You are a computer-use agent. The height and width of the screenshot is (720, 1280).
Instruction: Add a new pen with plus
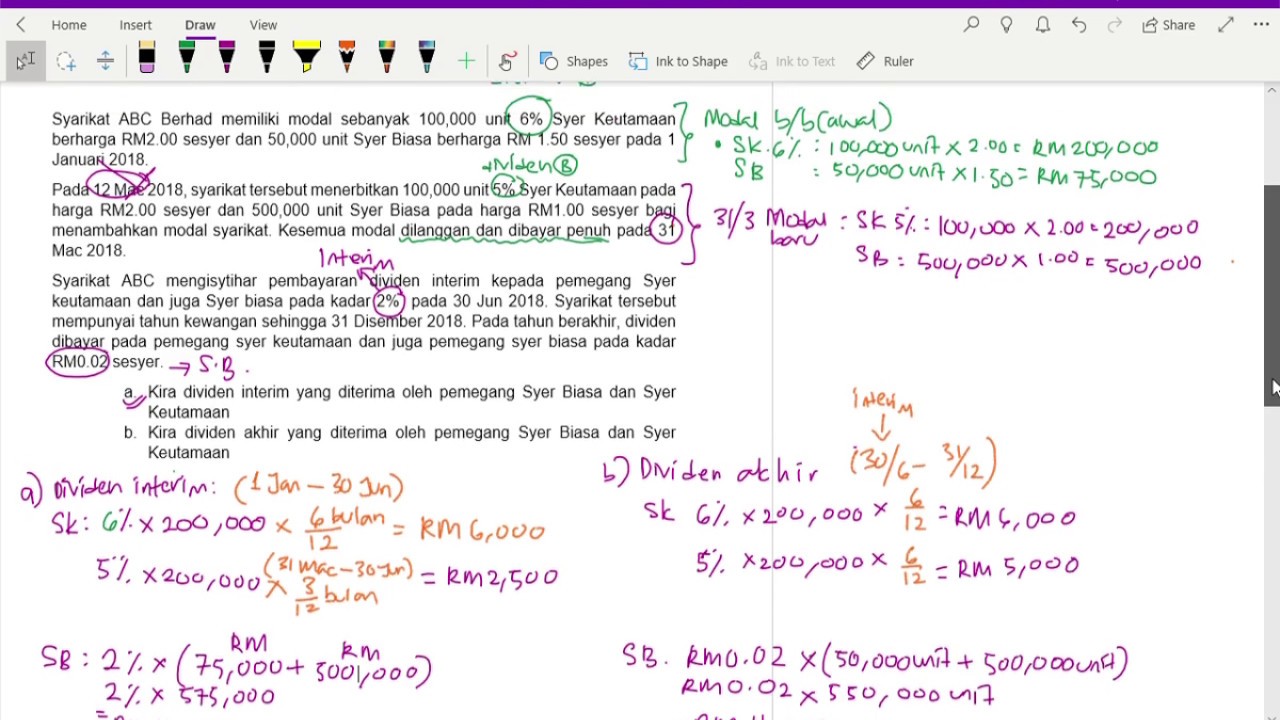466,61
